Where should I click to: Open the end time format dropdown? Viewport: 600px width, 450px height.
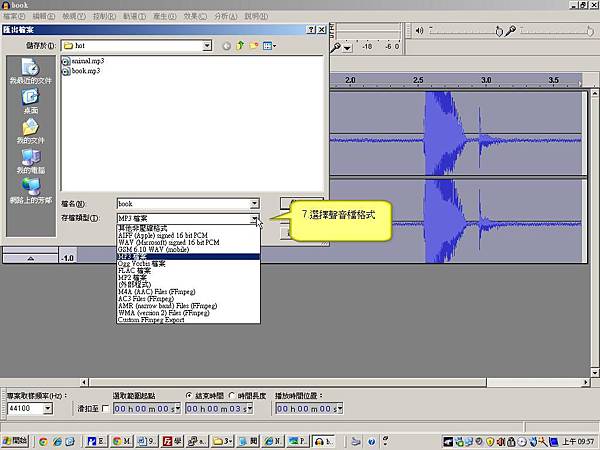point(250,409)
